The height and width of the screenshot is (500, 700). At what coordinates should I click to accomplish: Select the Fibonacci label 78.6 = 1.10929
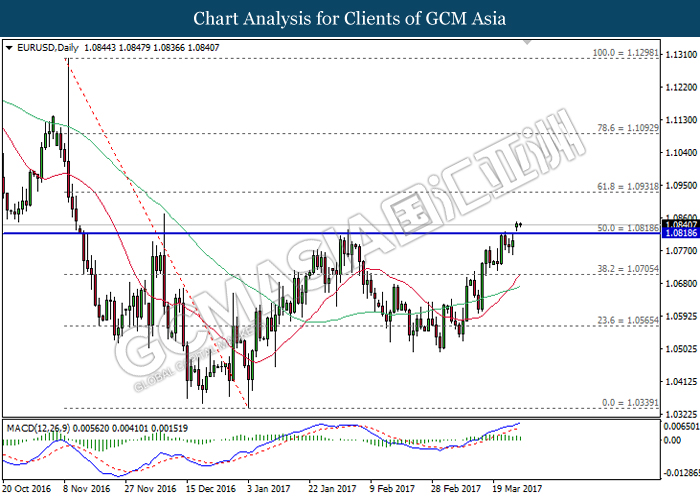[x=628, y=128]
